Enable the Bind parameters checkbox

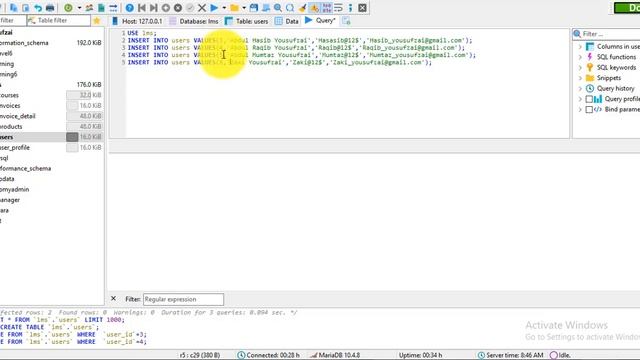coord(589,109)
